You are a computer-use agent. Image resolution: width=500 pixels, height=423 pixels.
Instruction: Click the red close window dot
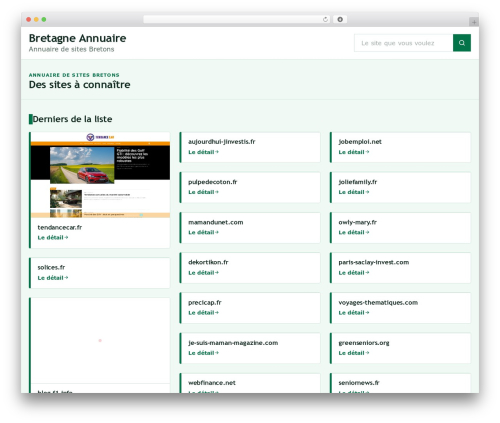[29, 19]
